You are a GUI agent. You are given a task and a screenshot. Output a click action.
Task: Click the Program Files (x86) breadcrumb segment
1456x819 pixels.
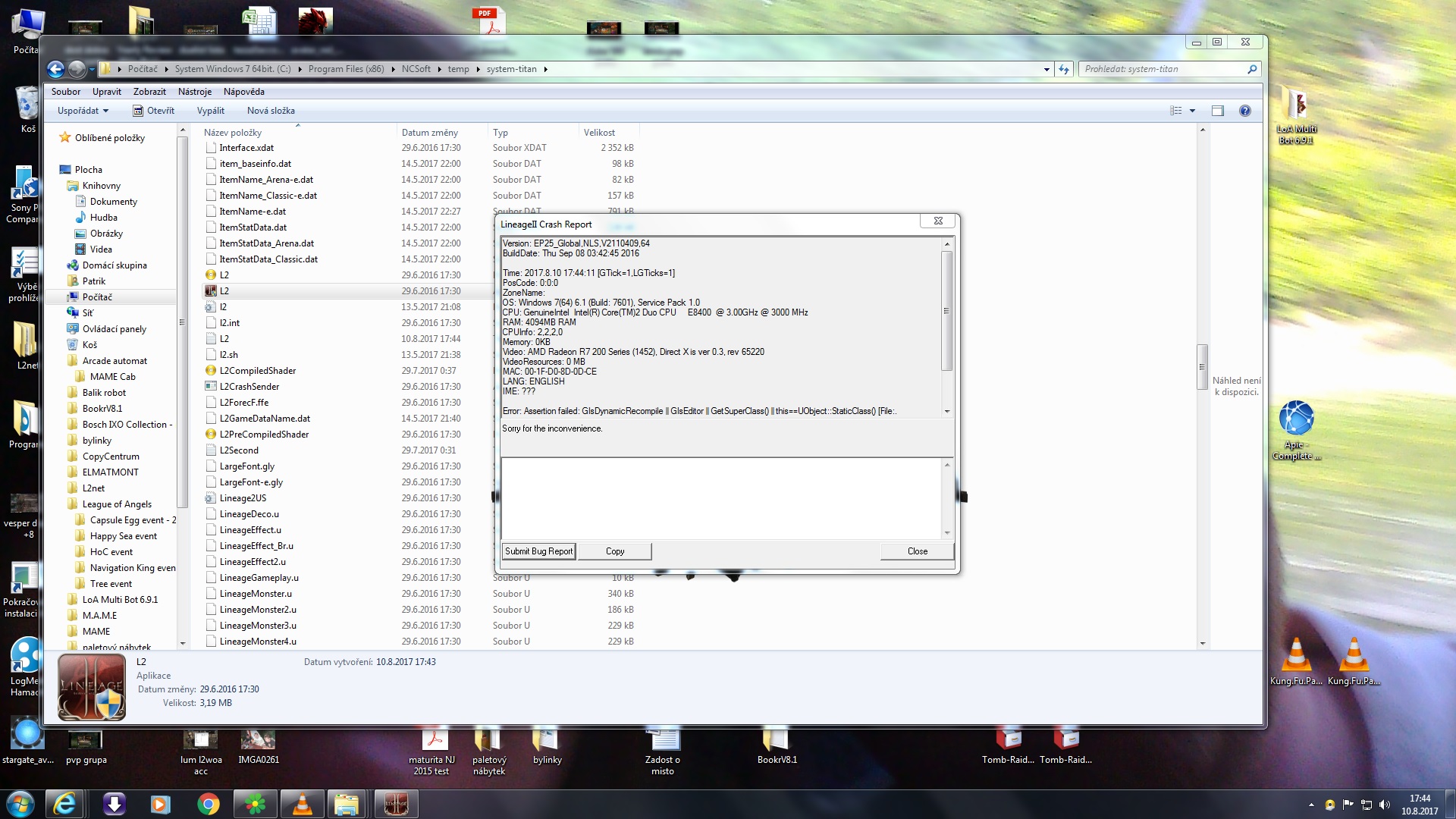(346, 69)
